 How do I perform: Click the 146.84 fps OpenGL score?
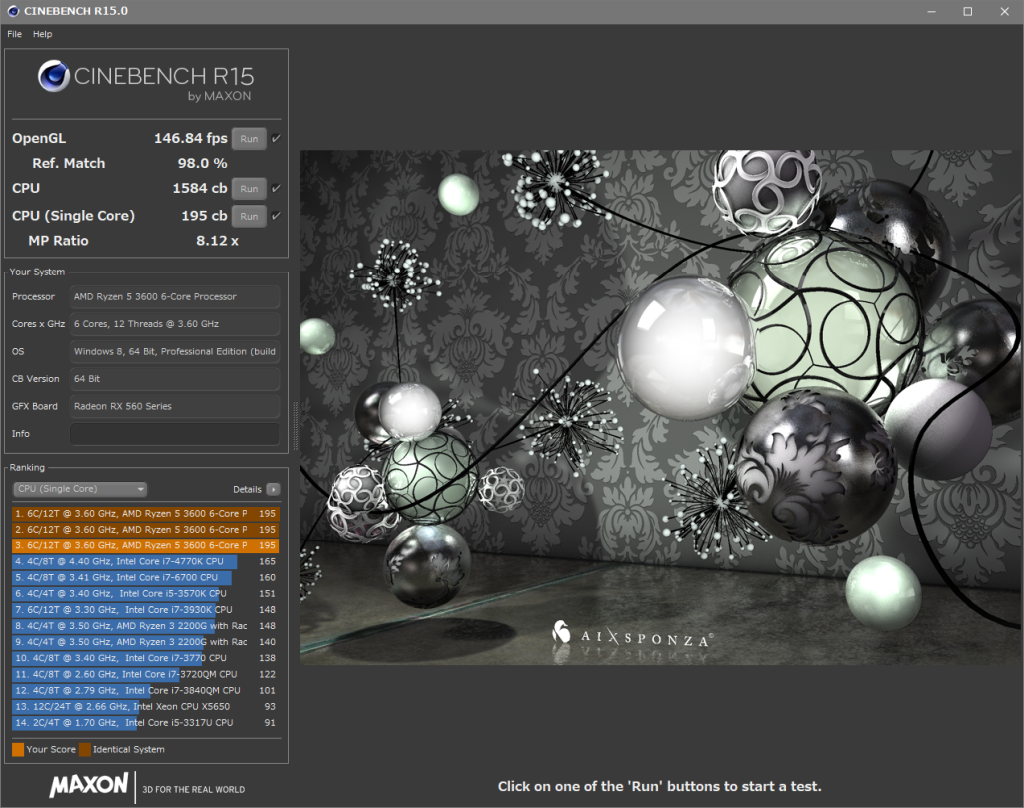191,138
